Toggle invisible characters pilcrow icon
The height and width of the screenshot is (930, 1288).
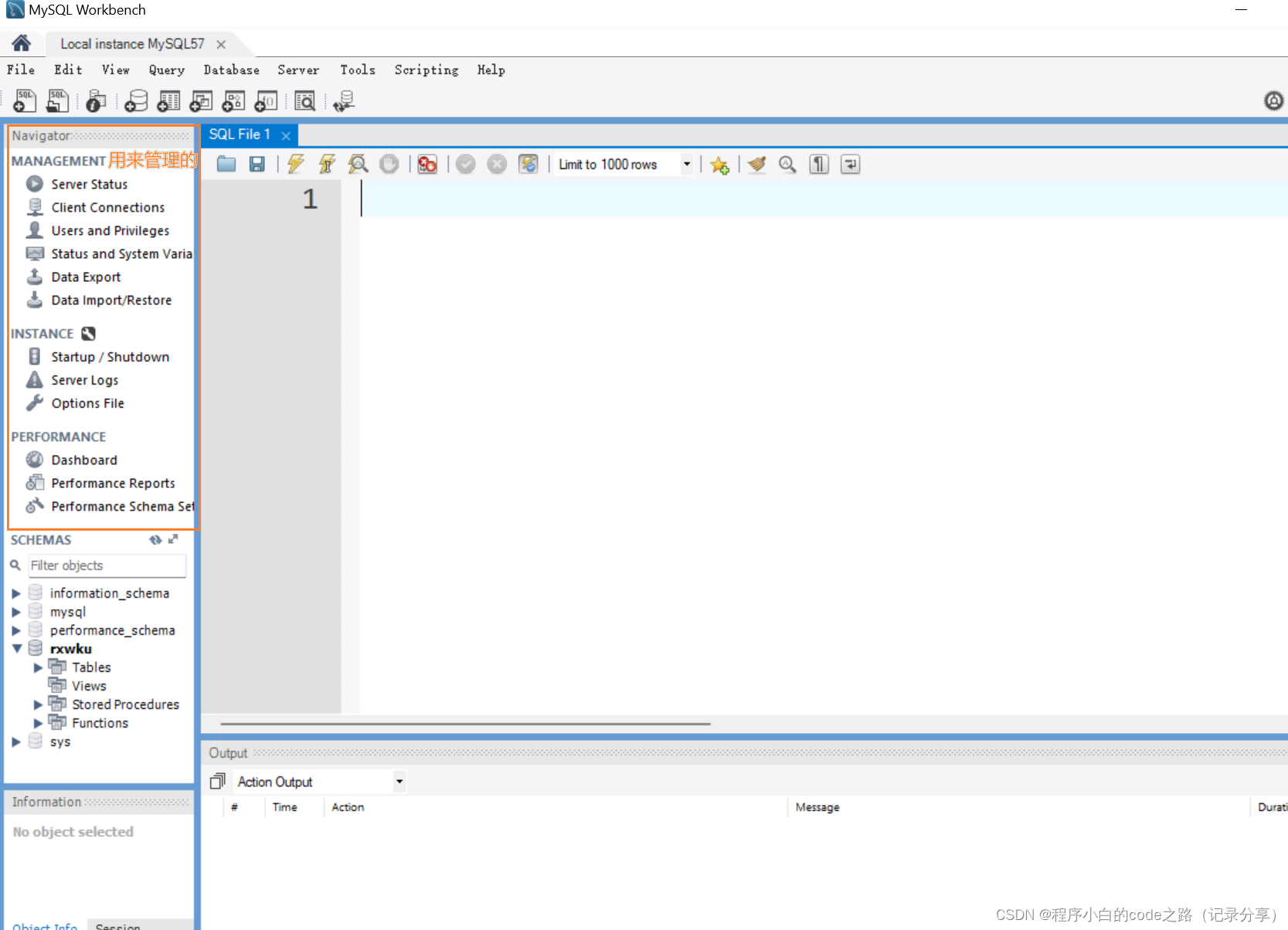pyautogui.click(x=819, y=164)
